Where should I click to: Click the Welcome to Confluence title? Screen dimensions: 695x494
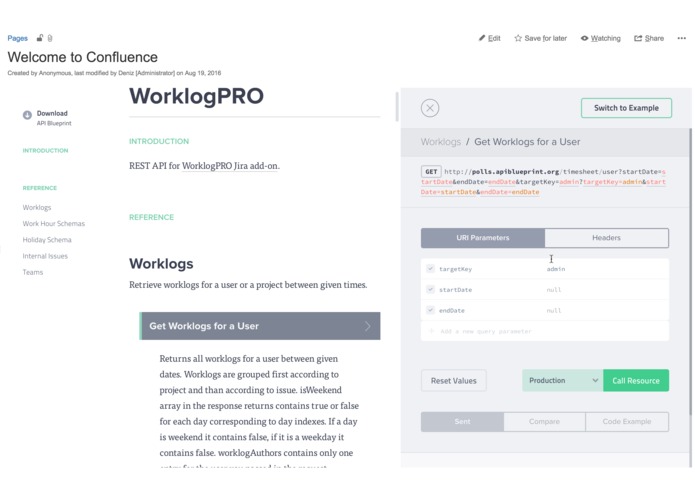click(x=82, y=57)
